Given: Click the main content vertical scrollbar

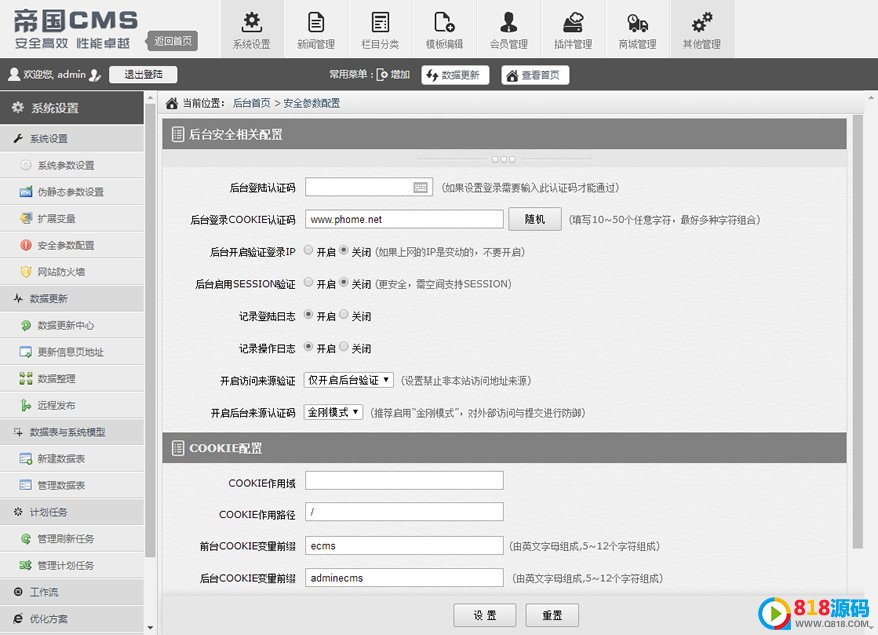Looking at the screenshot, I should [x=858, y=331].
